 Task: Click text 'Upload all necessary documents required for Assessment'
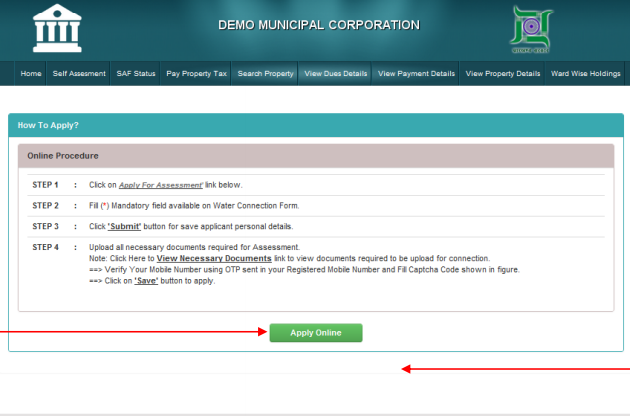[x=194, y=247]
